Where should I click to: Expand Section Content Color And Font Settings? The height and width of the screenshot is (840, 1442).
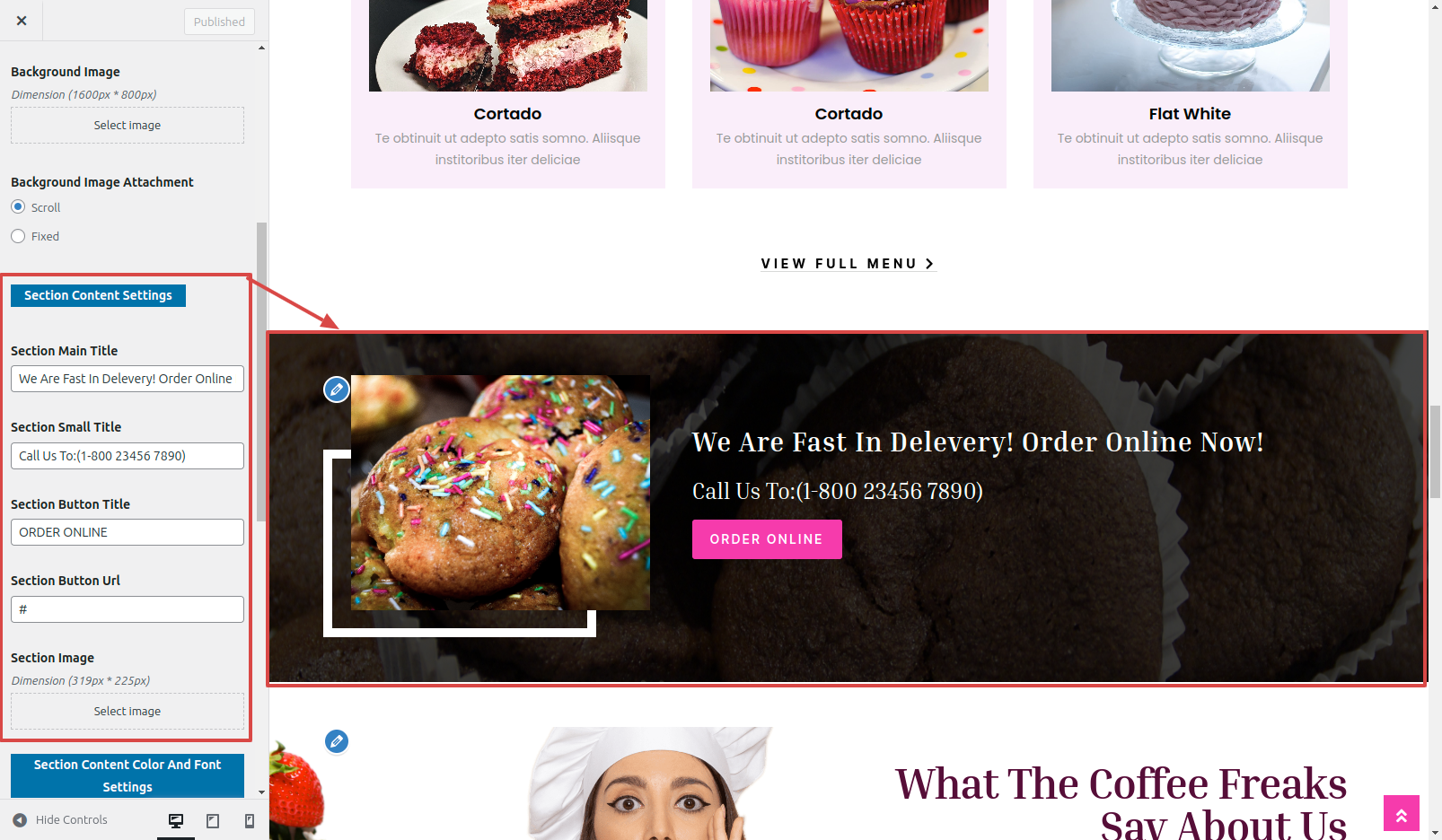click(127, 775)
